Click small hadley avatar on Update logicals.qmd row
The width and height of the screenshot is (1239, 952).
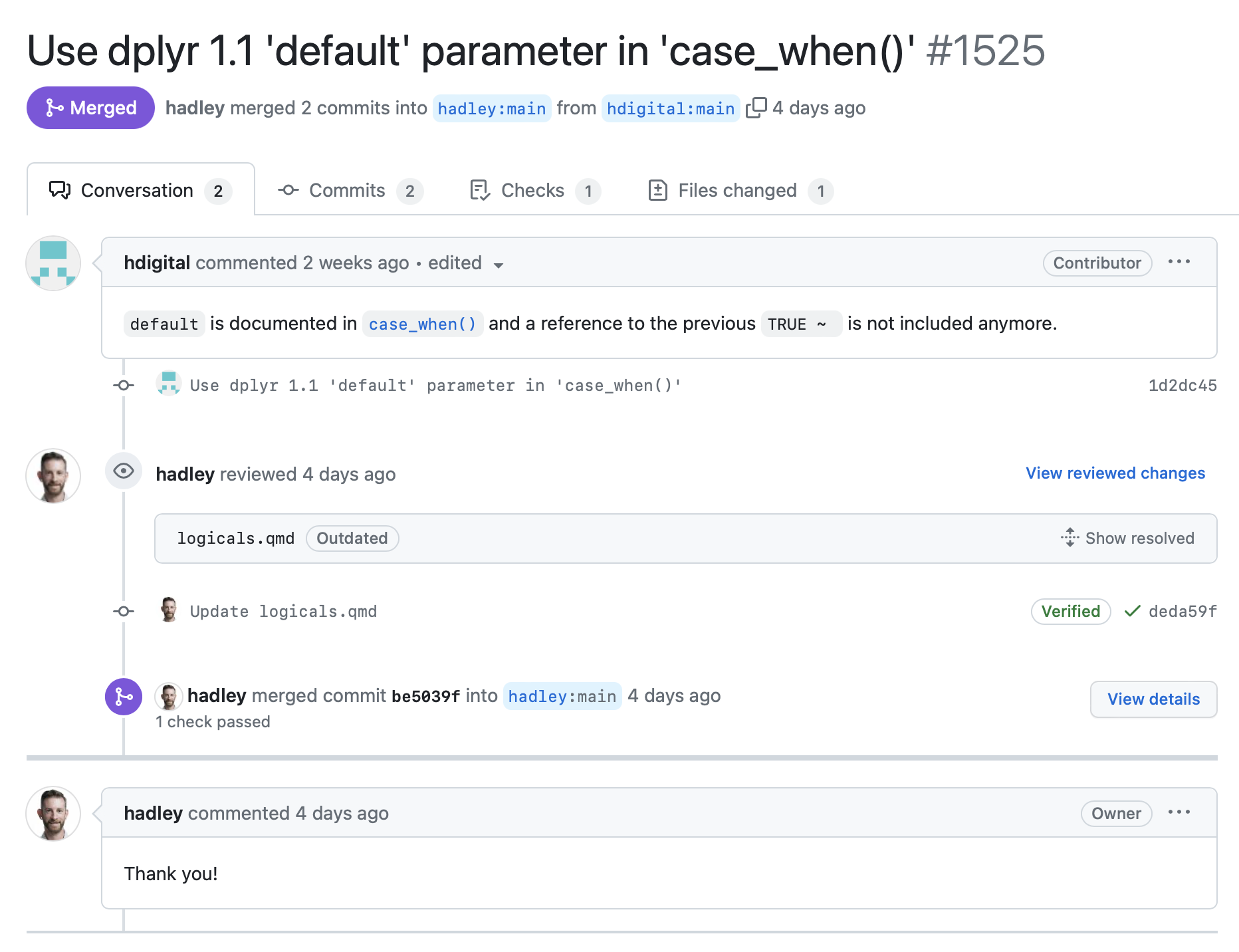169,610
